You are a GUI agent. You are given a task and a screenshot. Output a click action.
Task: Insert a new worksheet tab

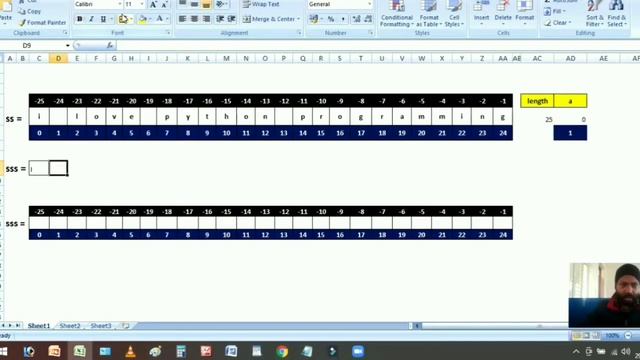point(126,326)
